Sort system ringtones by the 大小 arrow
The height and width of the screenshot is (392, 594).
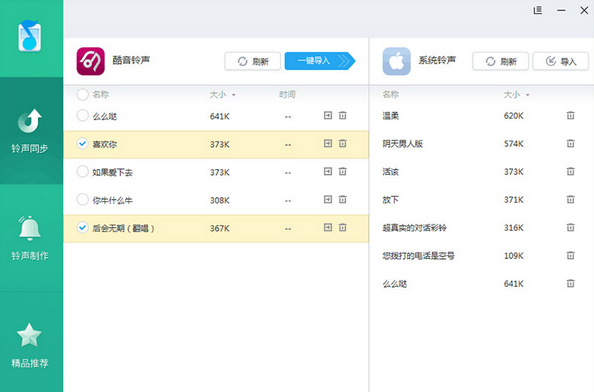[x=527, y=95]
